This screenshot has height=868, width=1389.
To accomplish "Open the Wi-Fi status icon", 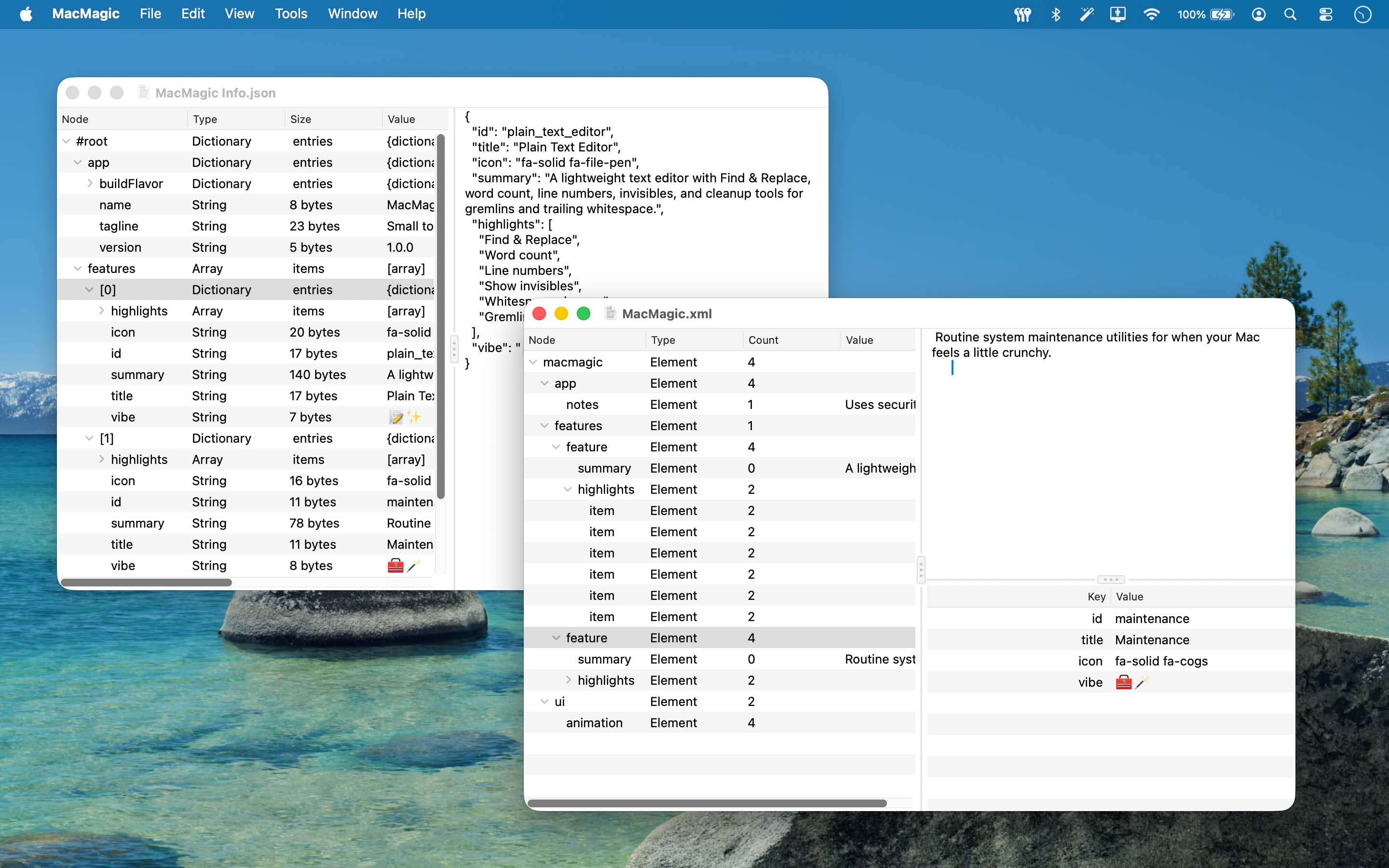I will pos(1151,14).
